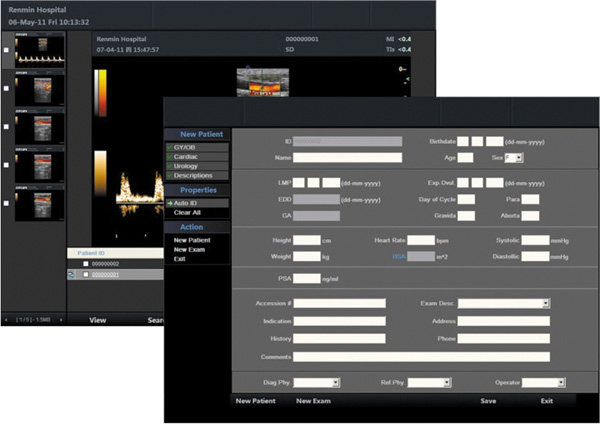This screenshot has width=600, height=424.
Task: Select checkbox for patient 000000002
Action: pos(86,263)
